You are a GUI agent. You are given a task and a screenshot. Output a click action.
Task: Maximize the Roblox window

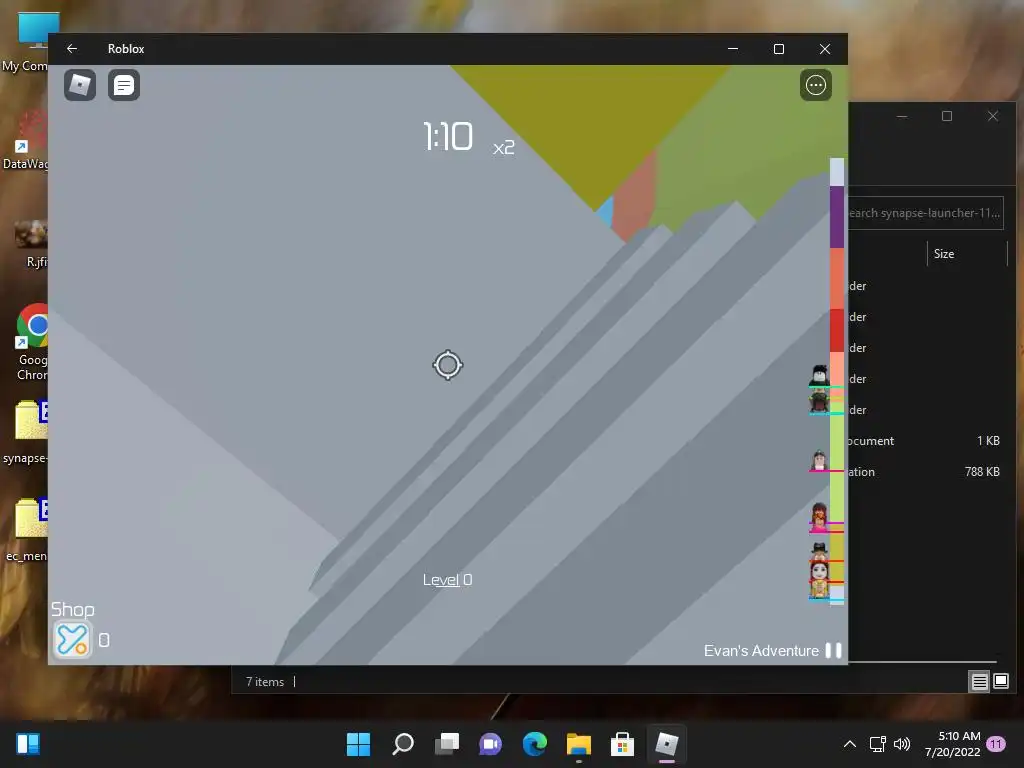point(778,49)
